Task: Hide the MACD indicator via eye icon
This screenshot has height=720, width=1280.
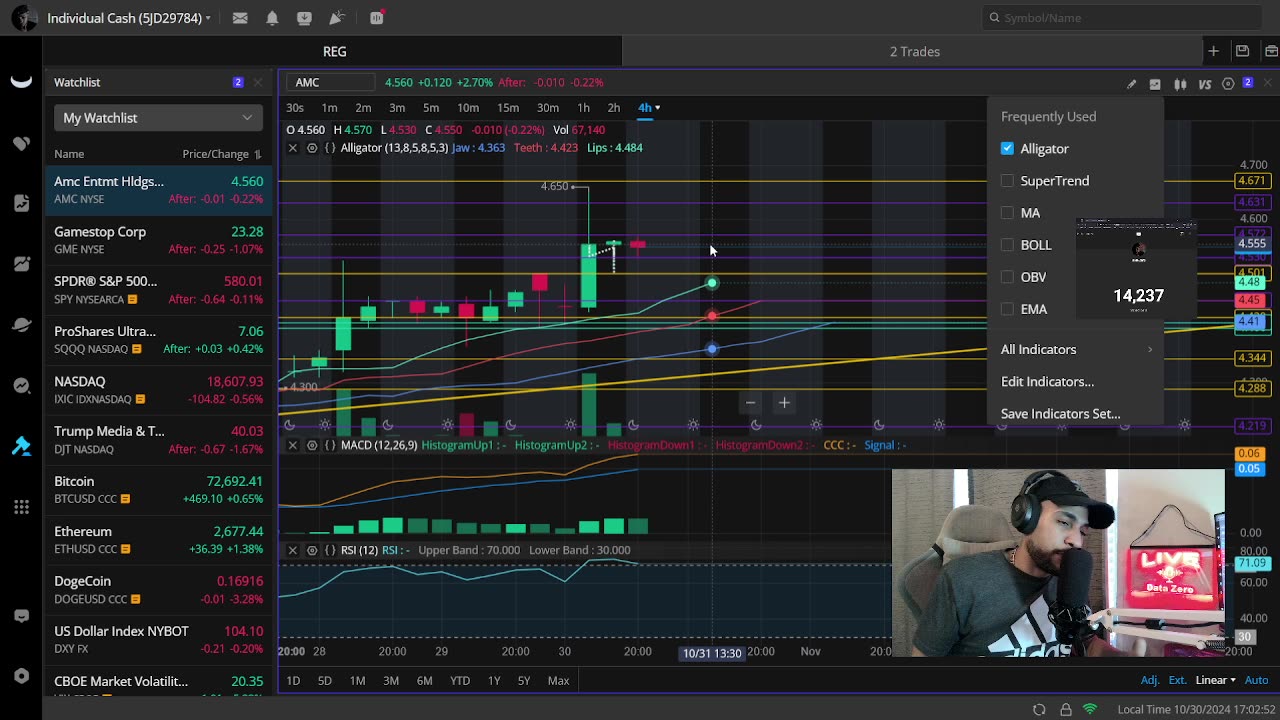Action: pyautogui.click(x=312, y=445)
